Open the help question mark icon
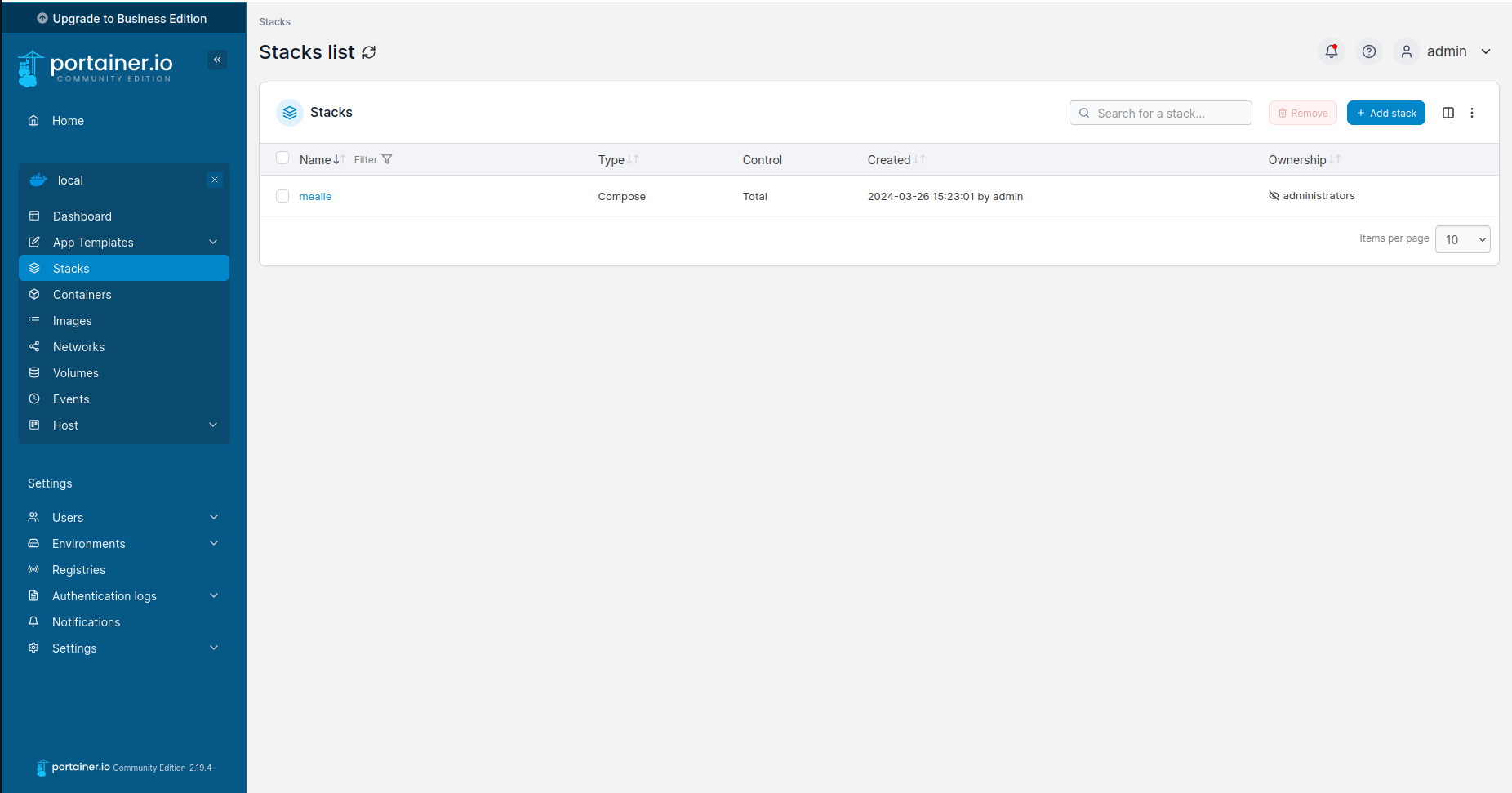The width and height of the screenshot is (1512, 793). tap(1369, 51)
